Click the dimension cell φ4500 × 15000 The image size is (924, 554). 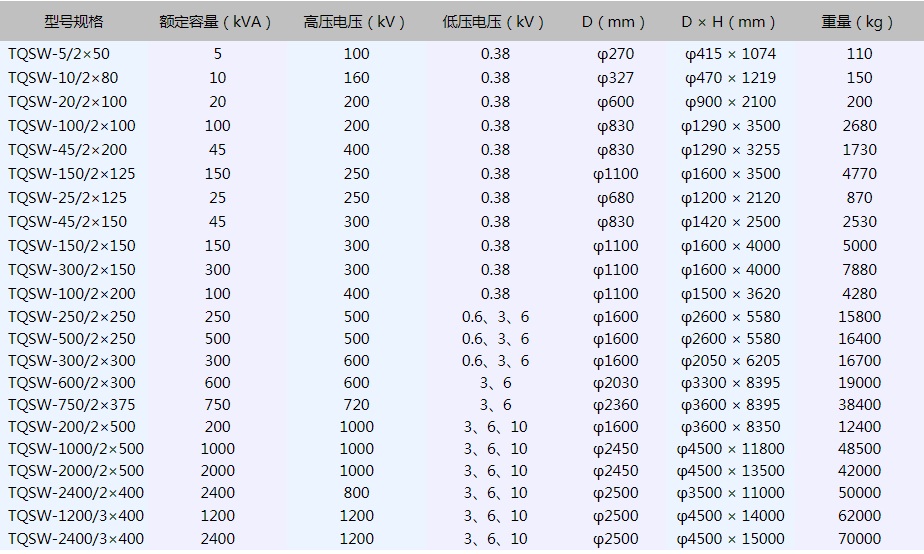click(x=730, y=539)
